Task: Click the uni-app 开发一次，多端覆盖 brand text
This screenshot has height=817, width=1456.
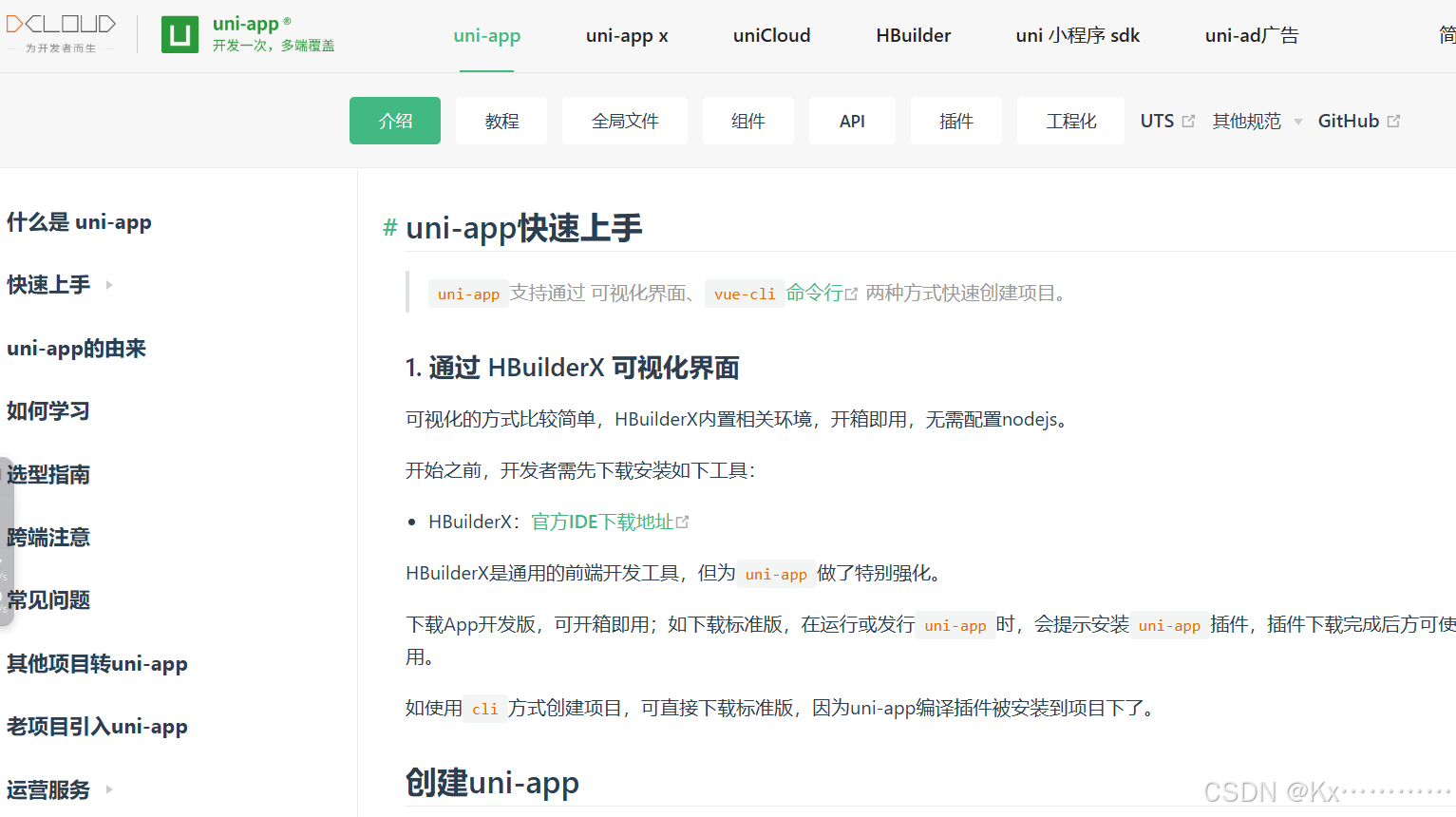Action: point(274,34)
